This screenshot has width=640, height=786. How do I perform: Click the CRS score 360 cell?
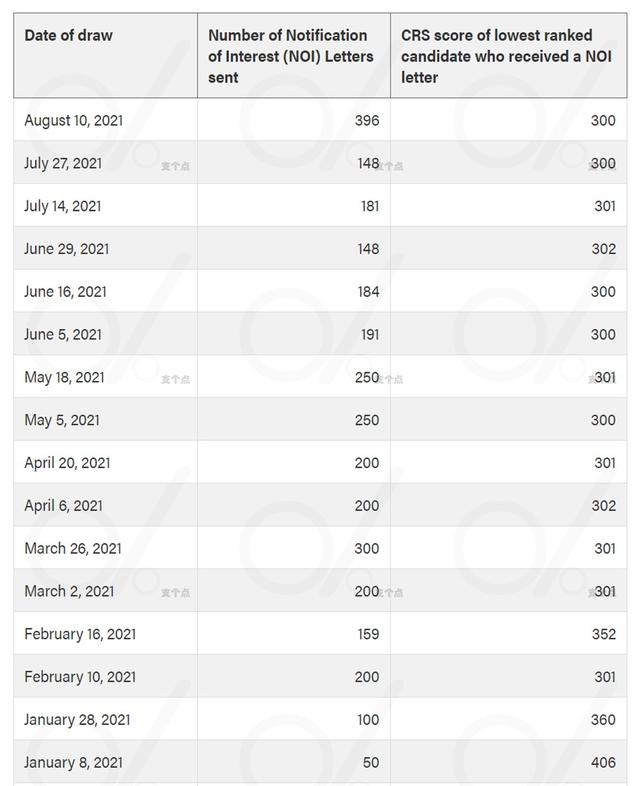(x=603, y=720)
